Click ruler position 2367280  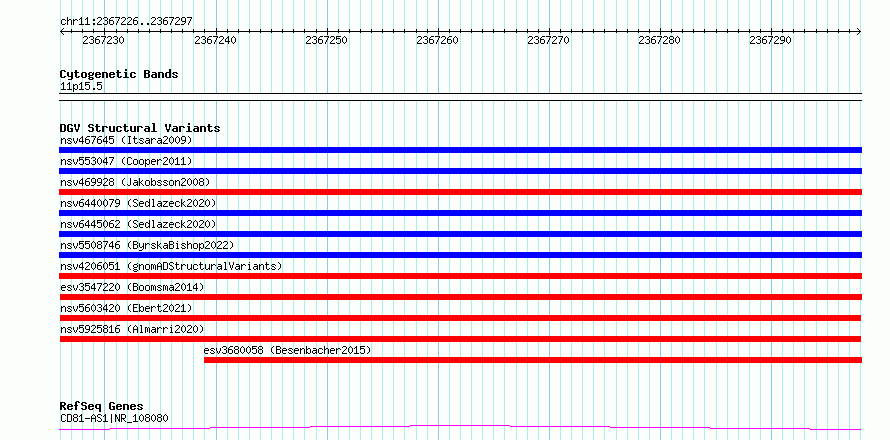click(x=660, y=40)
